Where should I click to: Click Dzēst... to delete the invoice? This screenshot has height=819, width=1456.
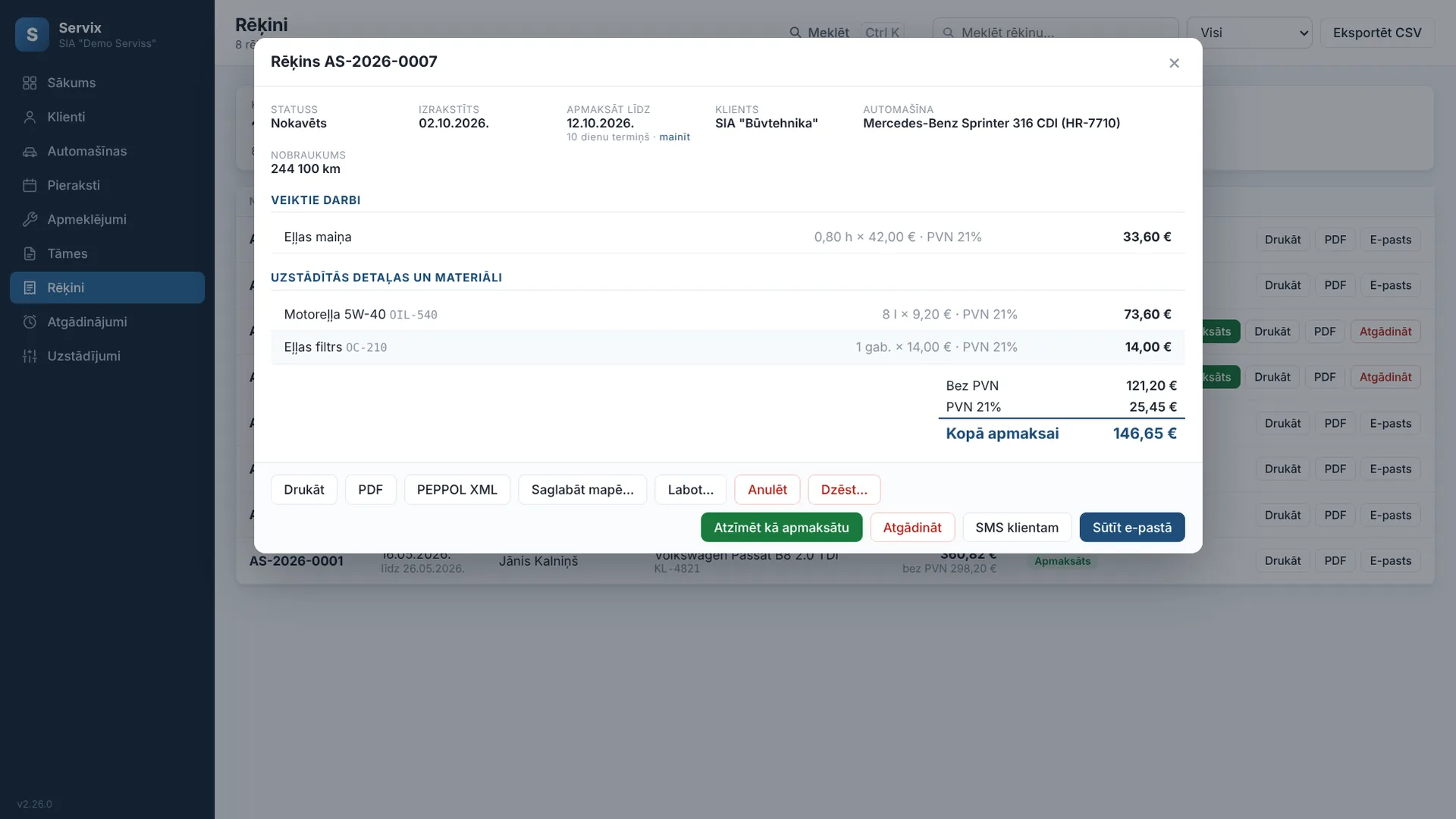pyautogui.click(x=844, y=490)
